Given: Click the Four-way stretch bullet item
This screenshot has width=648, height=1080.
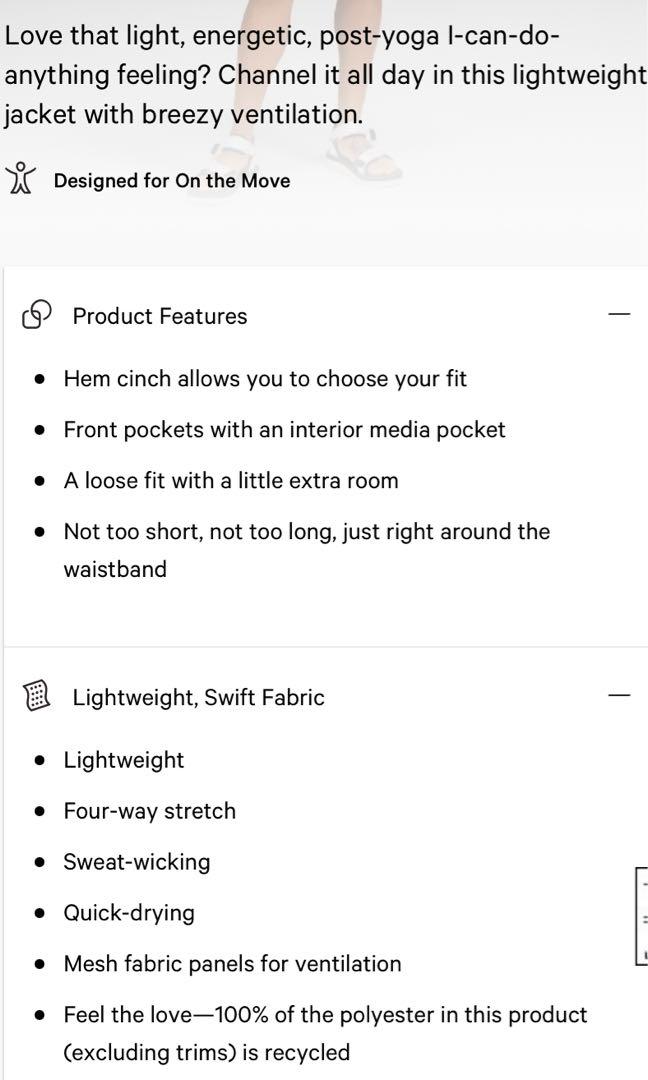Looking at the screenshot, I should (149, 811).
